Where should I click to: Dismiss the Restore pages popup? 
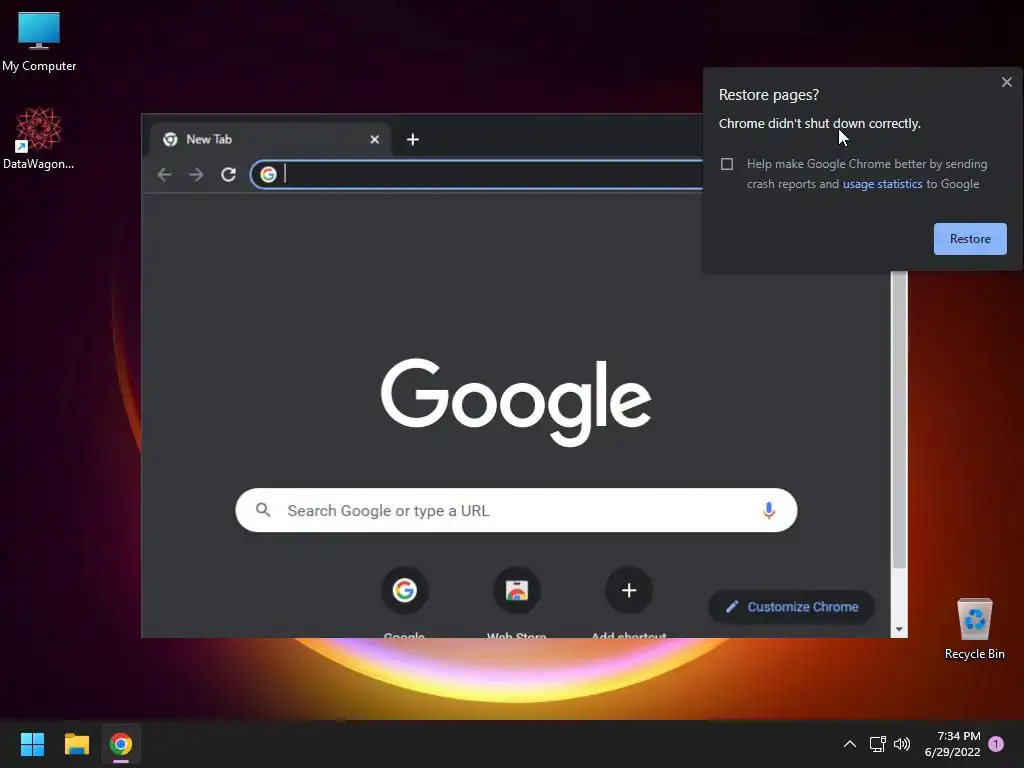[x=1006, y=82]
